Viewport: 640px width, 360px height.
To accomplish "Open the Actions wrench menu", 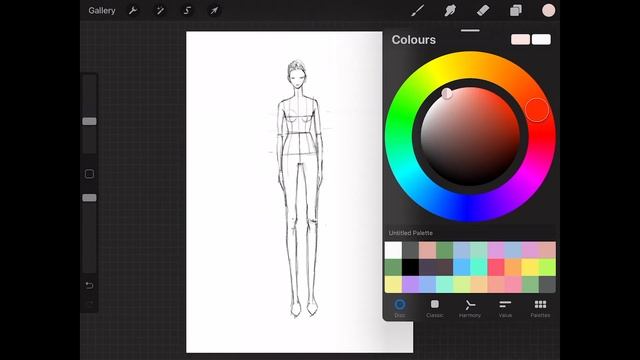I will tap(133, 11).
